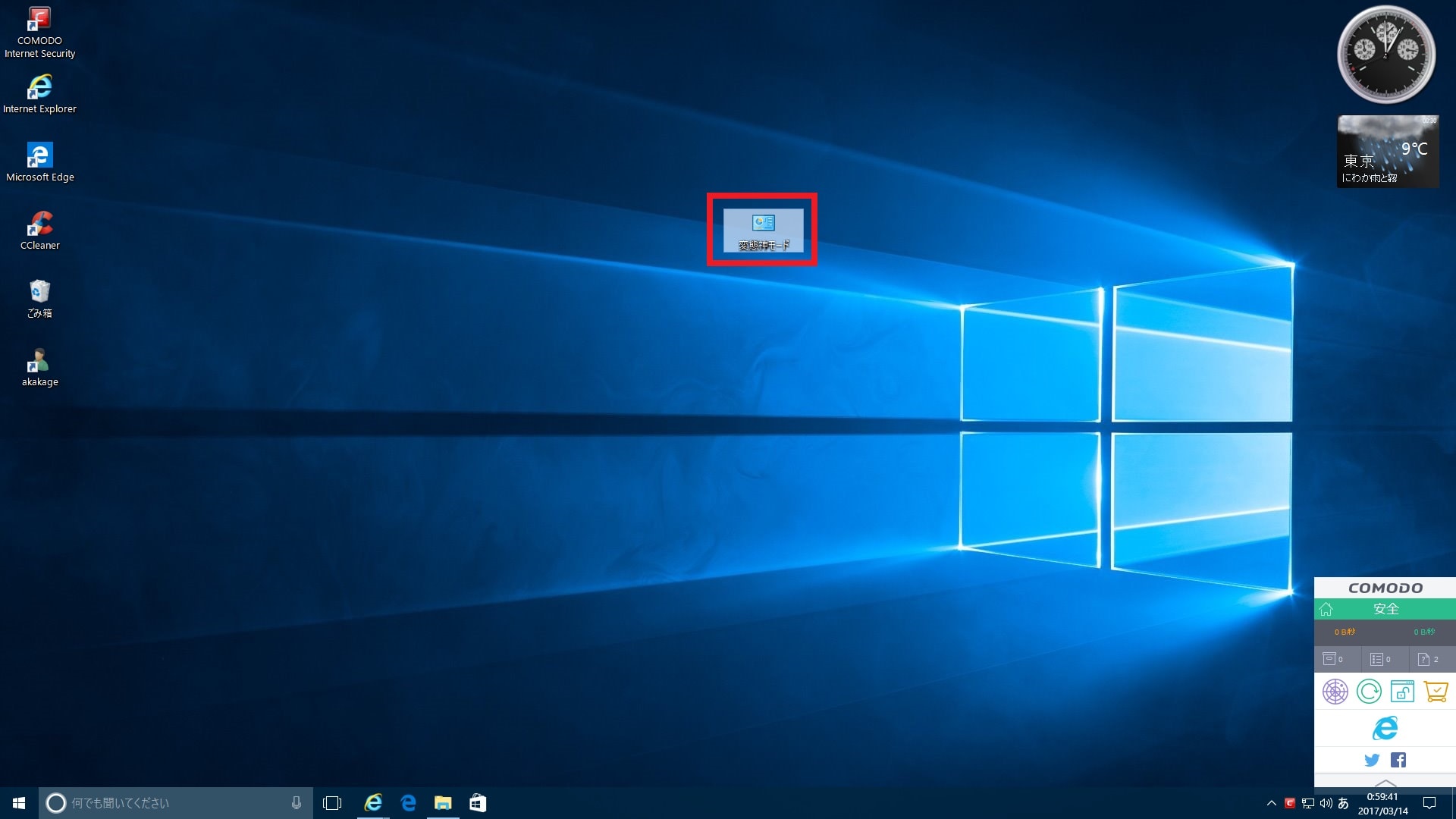The height and width of the screenshot is (819, 1456).
Task: Open network status tray icon
Action: coord(1308,802)
